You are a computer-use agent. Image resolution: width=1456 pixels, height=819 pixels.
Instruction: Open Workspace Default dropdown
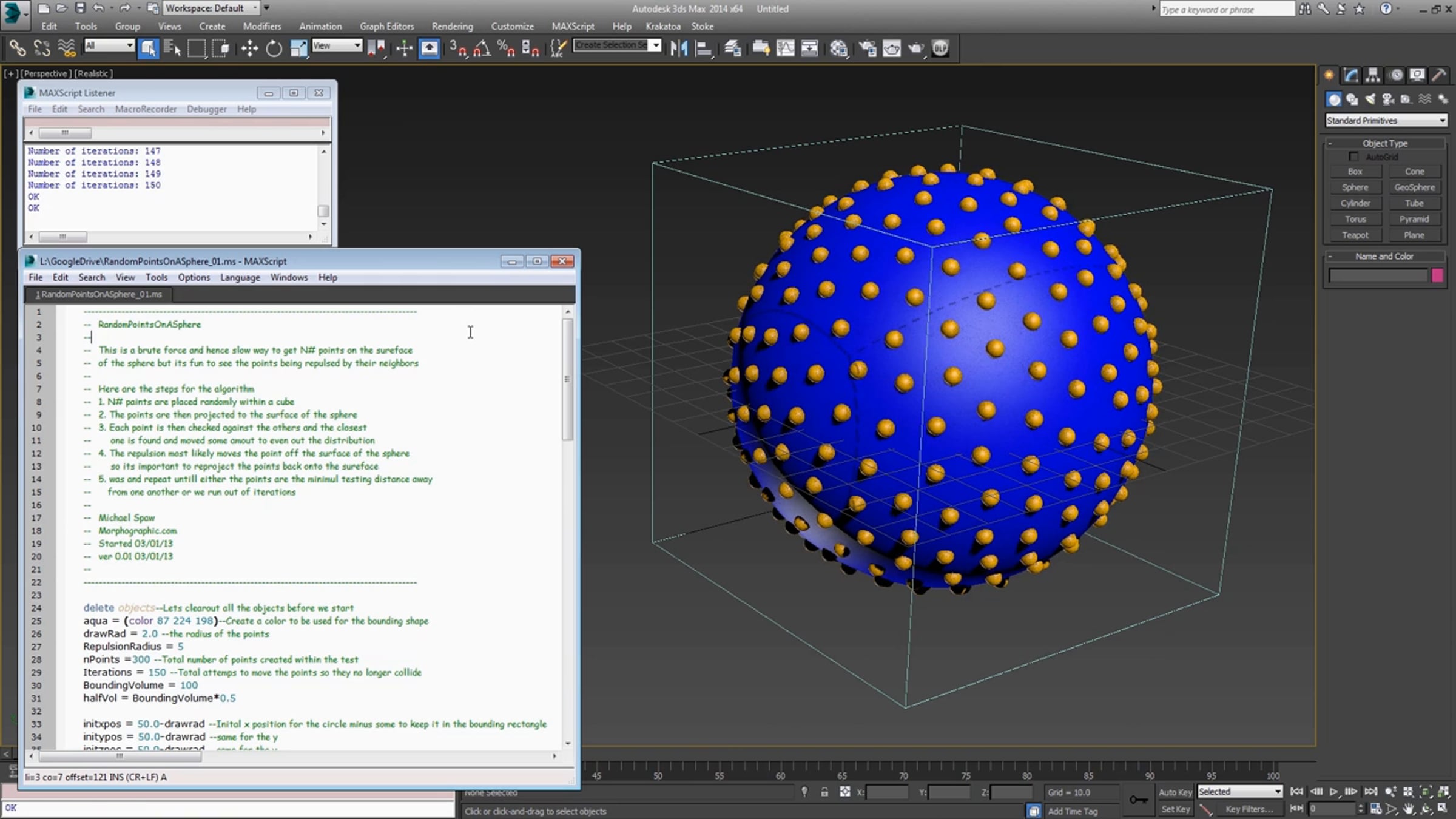click(211, 8)
